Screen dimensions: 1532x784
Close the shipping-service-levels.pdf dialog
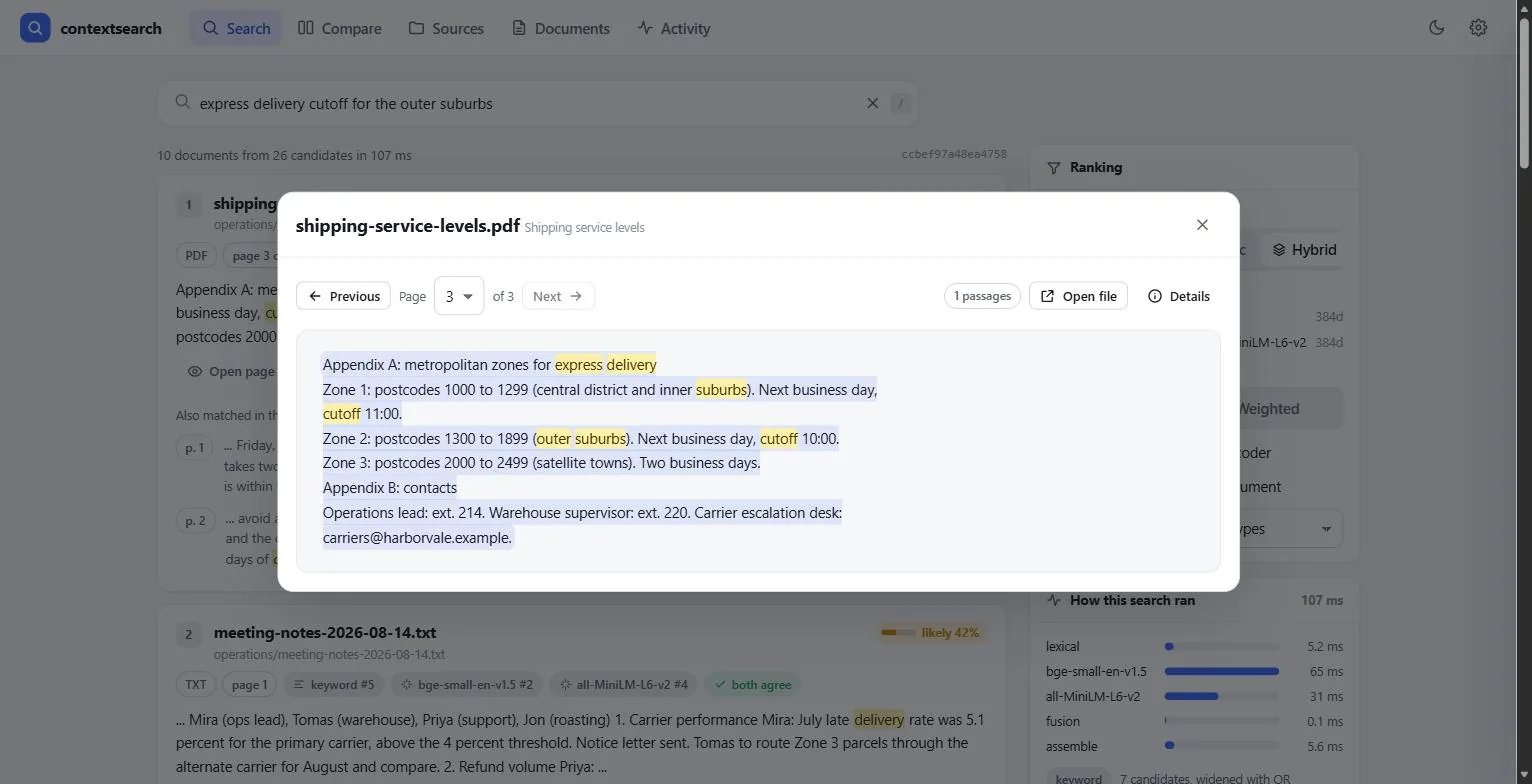1202,225
